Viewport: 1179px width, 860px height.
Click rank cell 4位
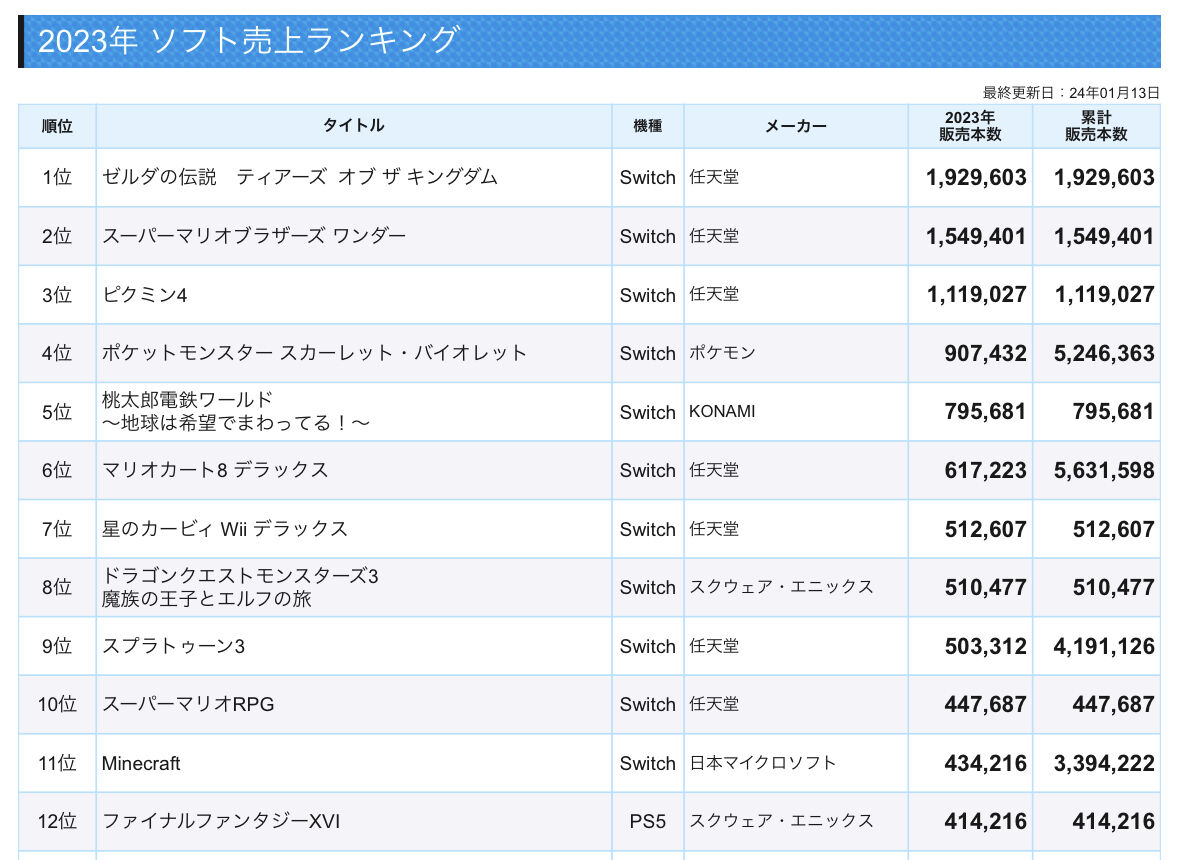[x=57, y=353]
